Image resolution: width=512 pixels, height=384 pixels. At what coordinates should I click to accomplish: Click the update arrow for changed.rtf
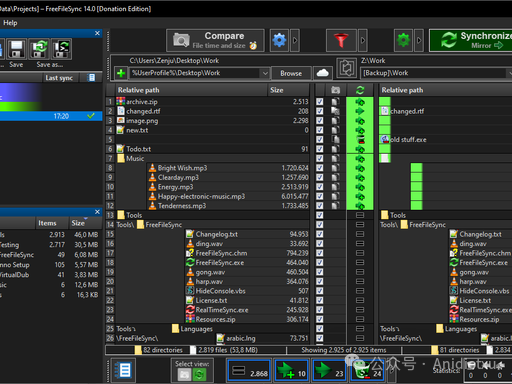[360, 111]
